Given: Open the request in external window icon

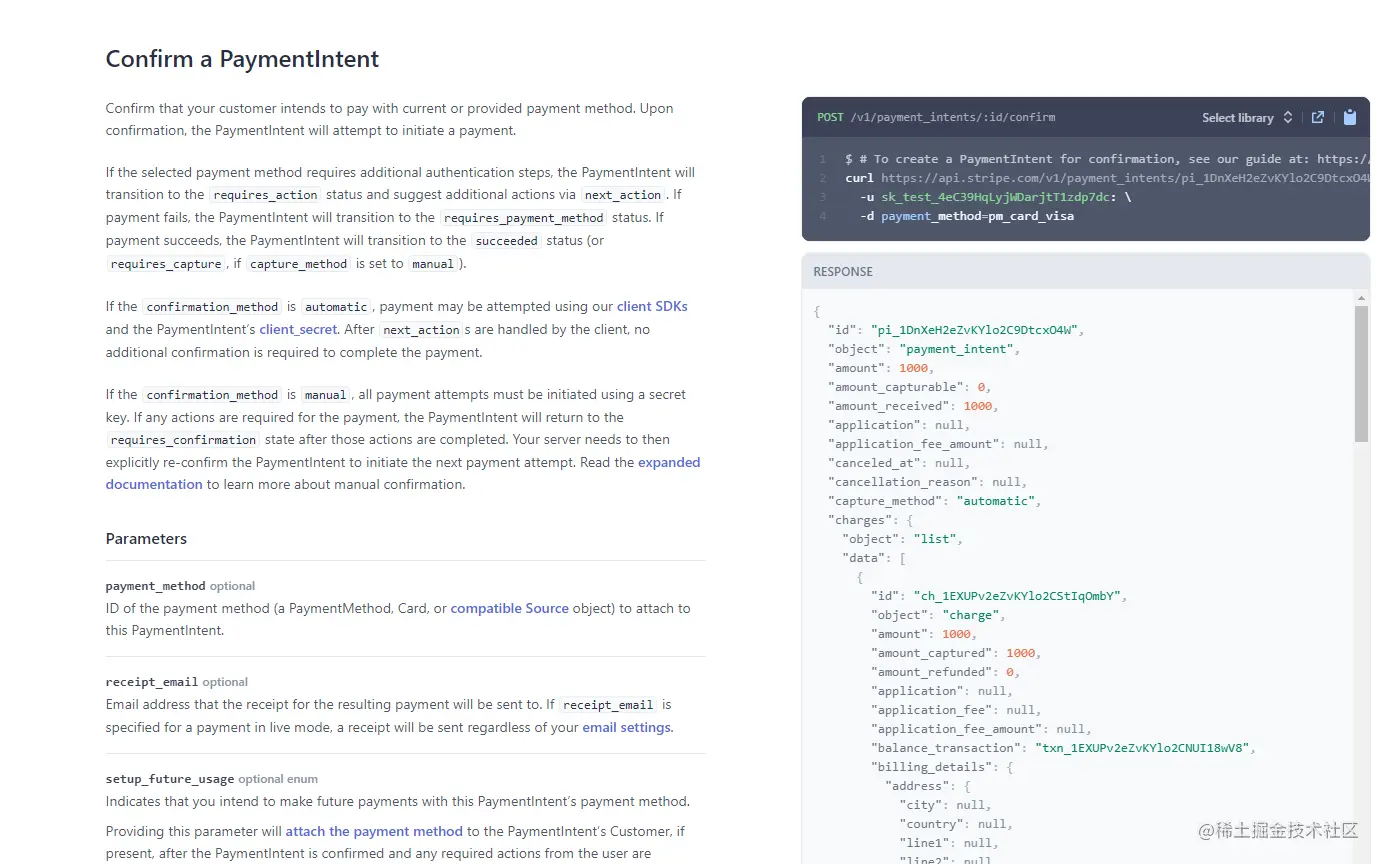Looking at the screenshot, I should [x=1318, y=117].
